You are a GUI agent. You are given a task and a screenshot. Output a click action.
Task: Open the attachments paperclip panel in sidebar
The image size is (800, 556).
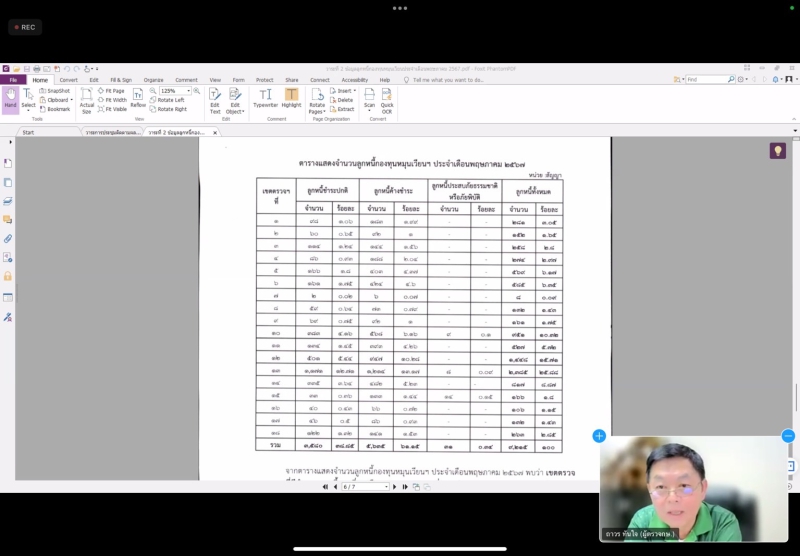pyautogui.click(x=8, y=239)
